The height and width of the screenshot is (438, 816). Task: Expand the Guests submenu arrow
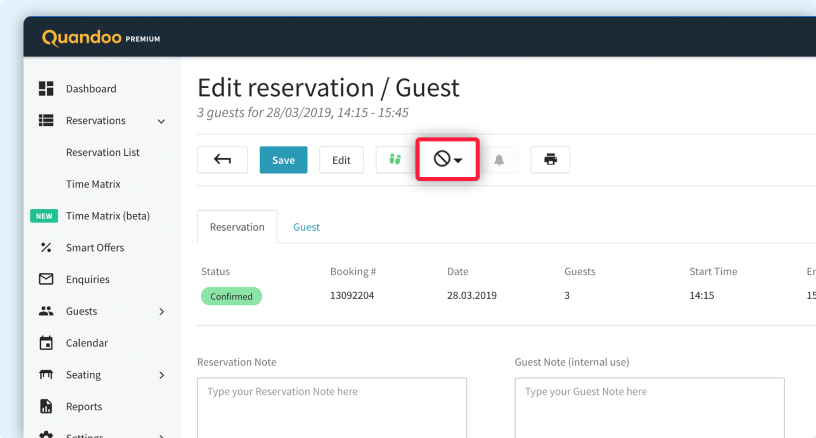161,312
